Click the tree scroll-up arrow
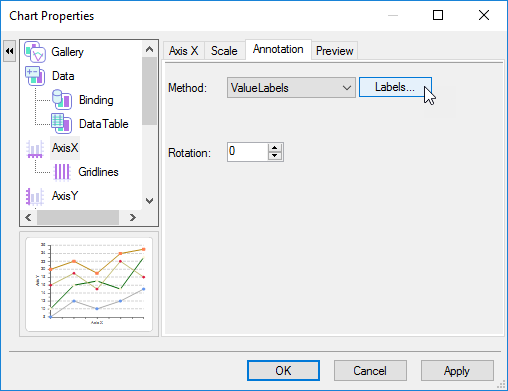This screenshot has width=508, height=391. click(149, 49)
